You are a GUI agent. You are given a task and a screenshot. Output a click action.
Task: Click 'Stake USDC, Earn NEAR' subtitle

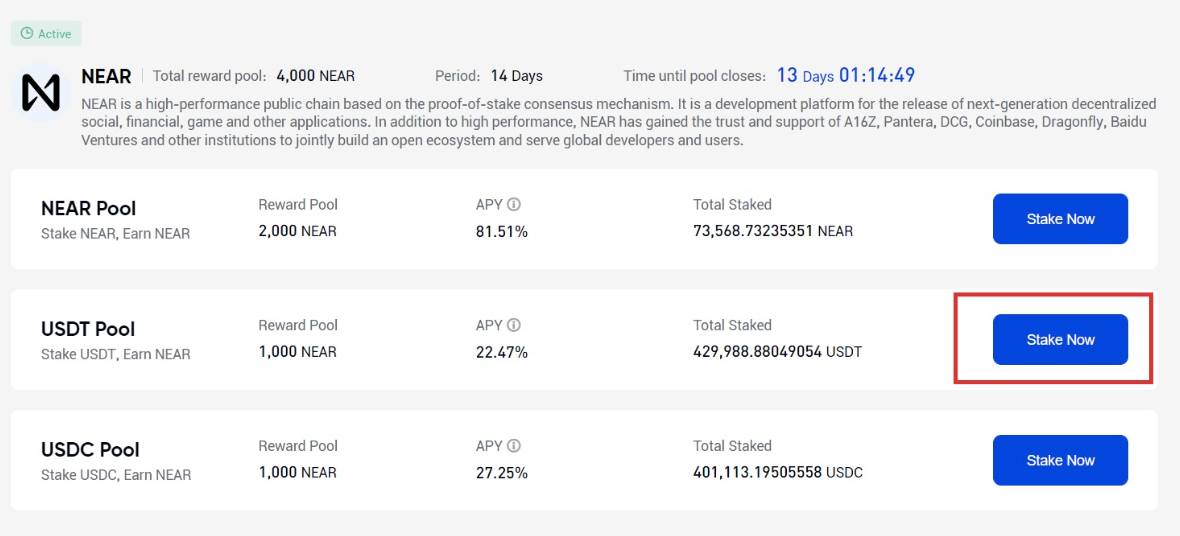pyautogui.click(x=116, y=475)
